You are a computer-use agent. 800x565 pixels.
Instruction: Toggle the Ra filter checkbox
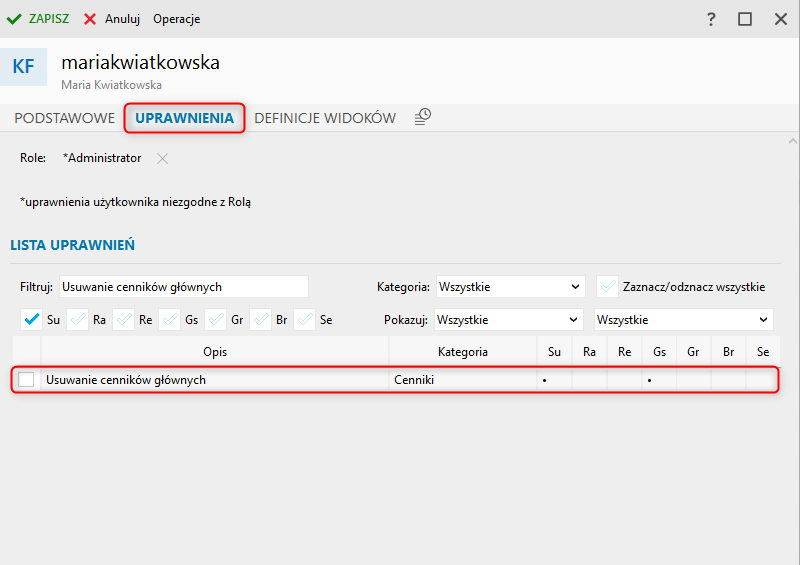coord(78,320)
